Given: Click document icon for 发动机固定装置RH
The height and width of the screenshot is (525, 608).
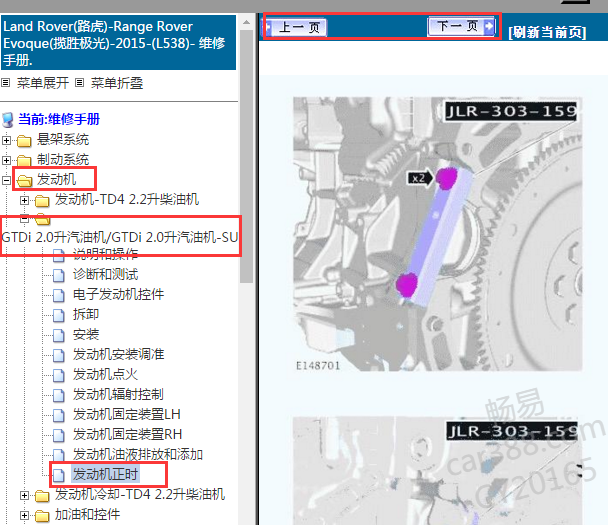Looking at the screenshot, I should [x=59, y=435].
